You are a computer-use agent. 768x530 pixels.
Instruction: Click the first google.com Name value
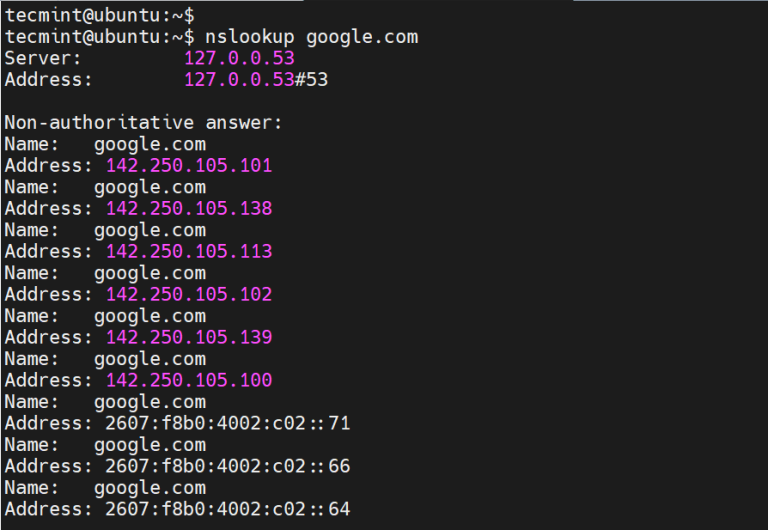click(150, 144)
